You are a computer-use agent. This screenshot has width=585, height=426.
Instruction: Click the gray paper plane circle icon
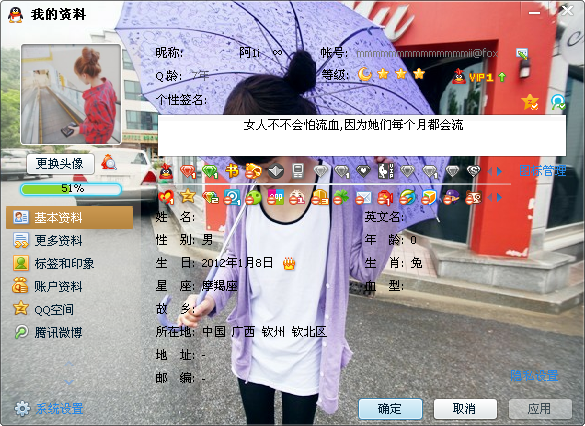pos(276,172)
